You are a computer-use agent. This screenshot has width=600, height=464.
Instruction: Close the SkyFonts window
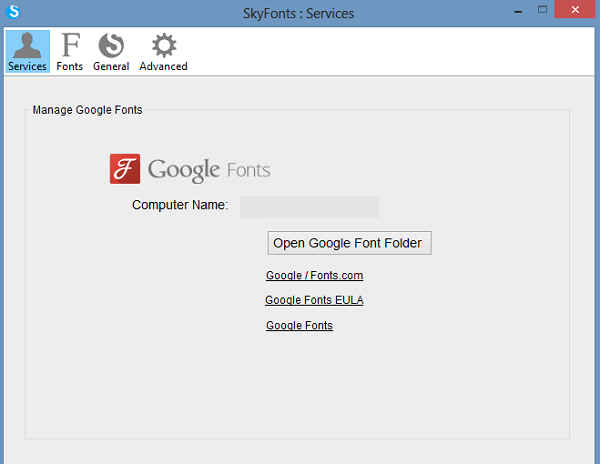pos(578,11)
